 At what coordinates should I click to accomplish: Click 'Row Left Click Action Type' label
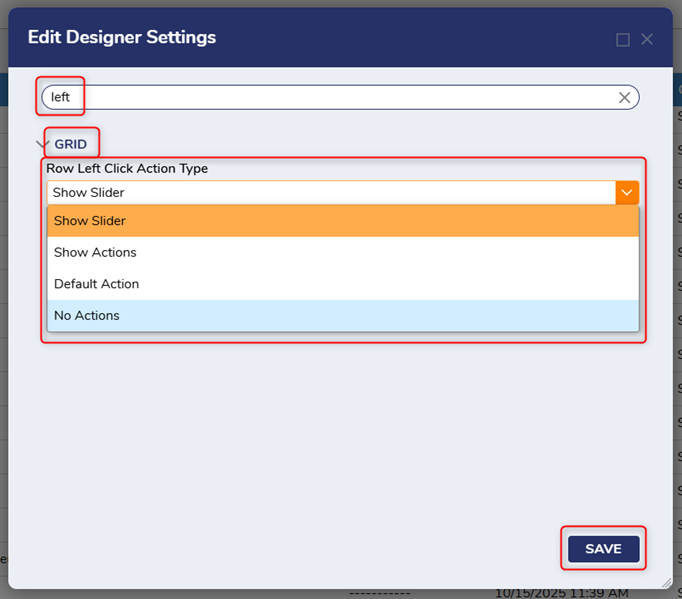pos(127,168)
